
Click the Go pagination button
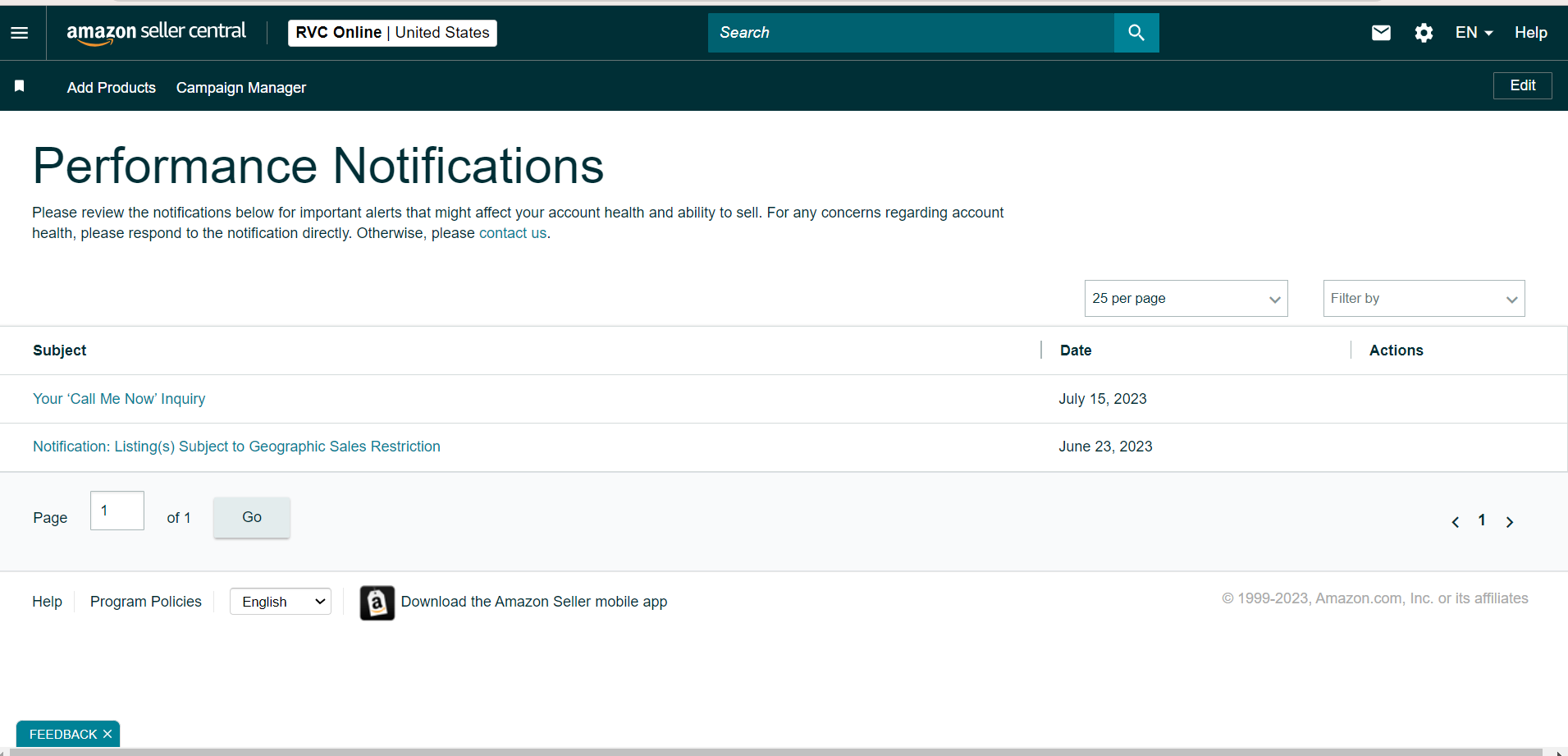252,517
